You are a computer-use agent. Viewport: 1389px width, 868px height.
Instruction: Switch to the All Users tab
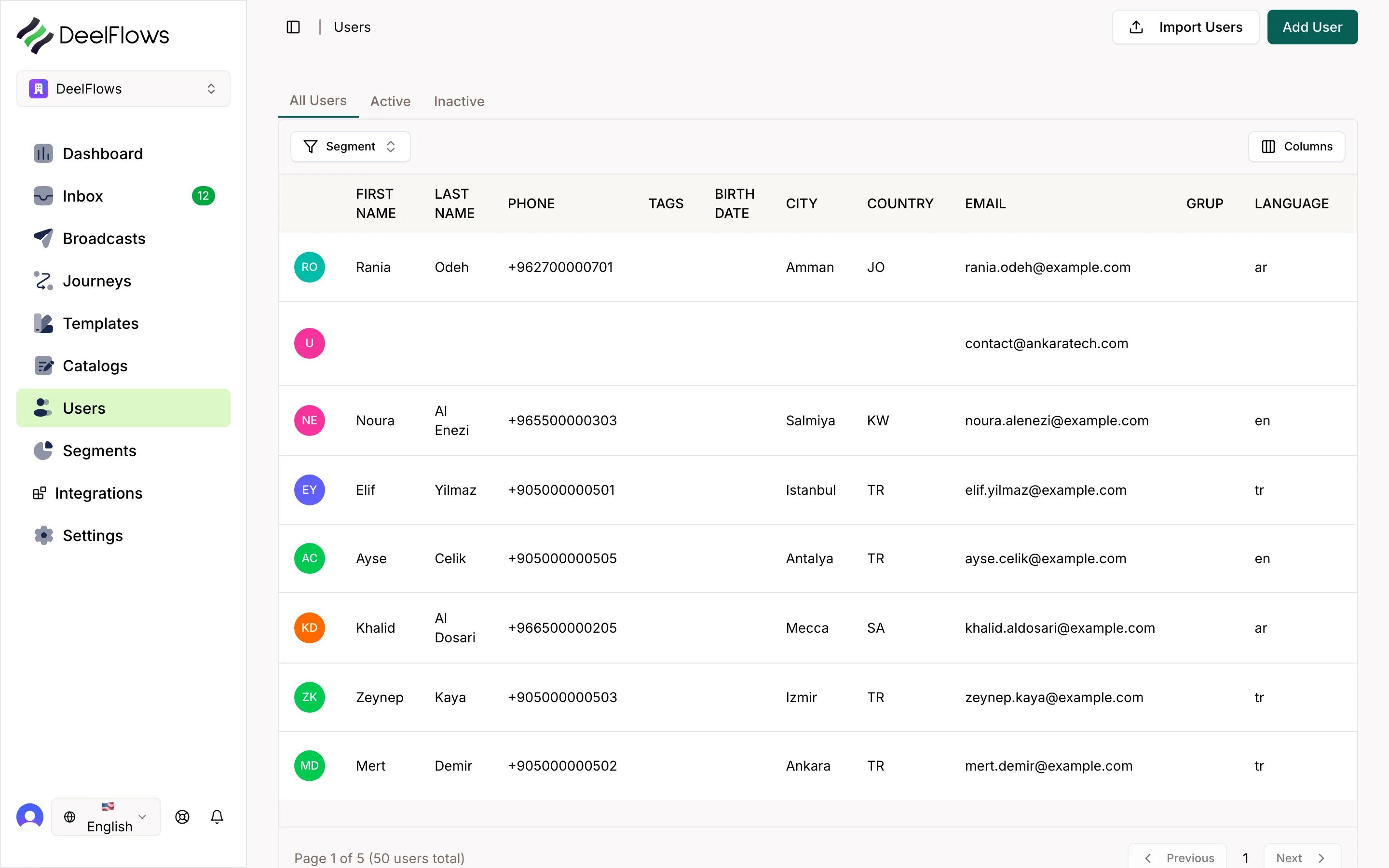(x=318, y=100)
